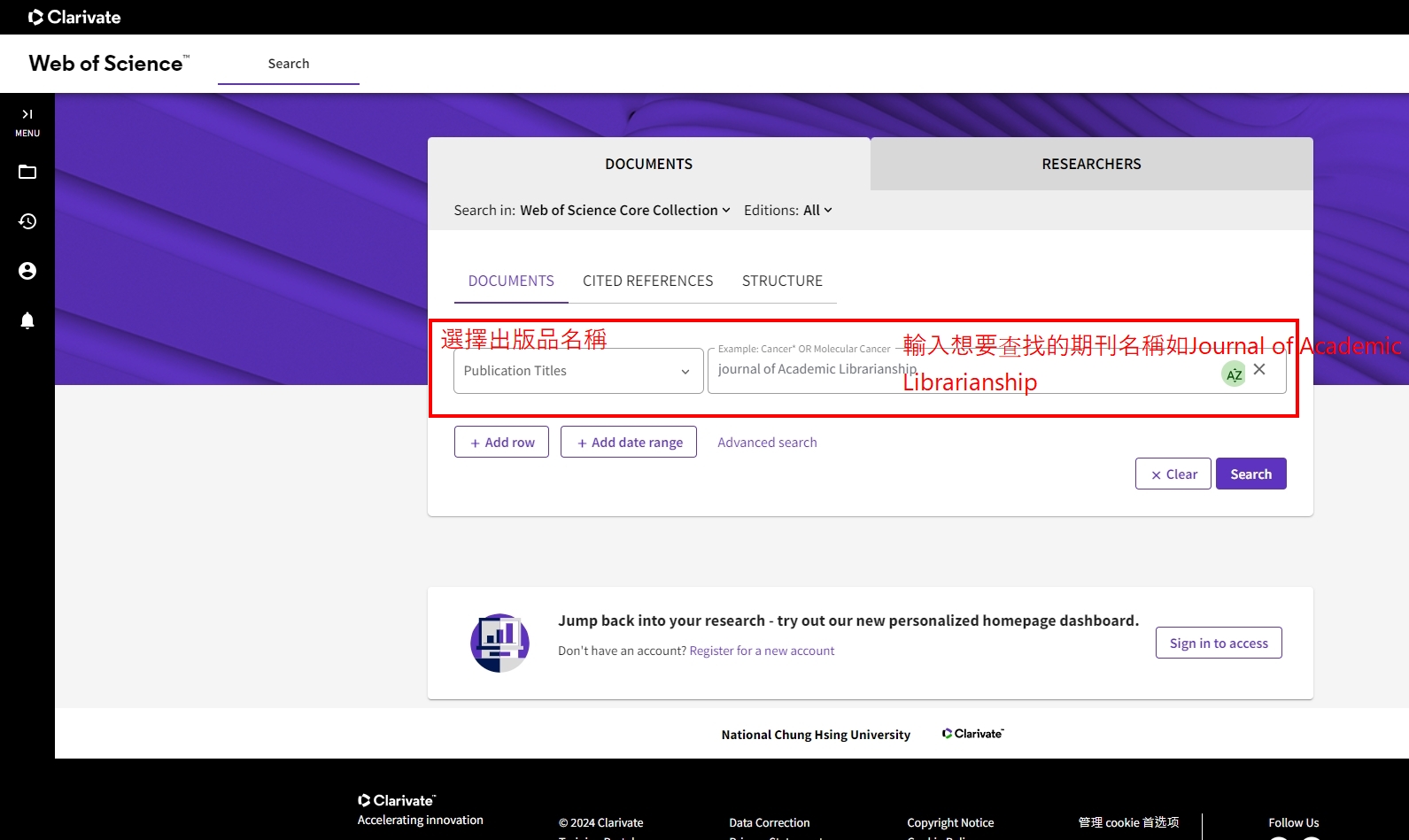
Task: Click the Follow Us footer text
Action: pyautogui.click(x=1294, y=823)
